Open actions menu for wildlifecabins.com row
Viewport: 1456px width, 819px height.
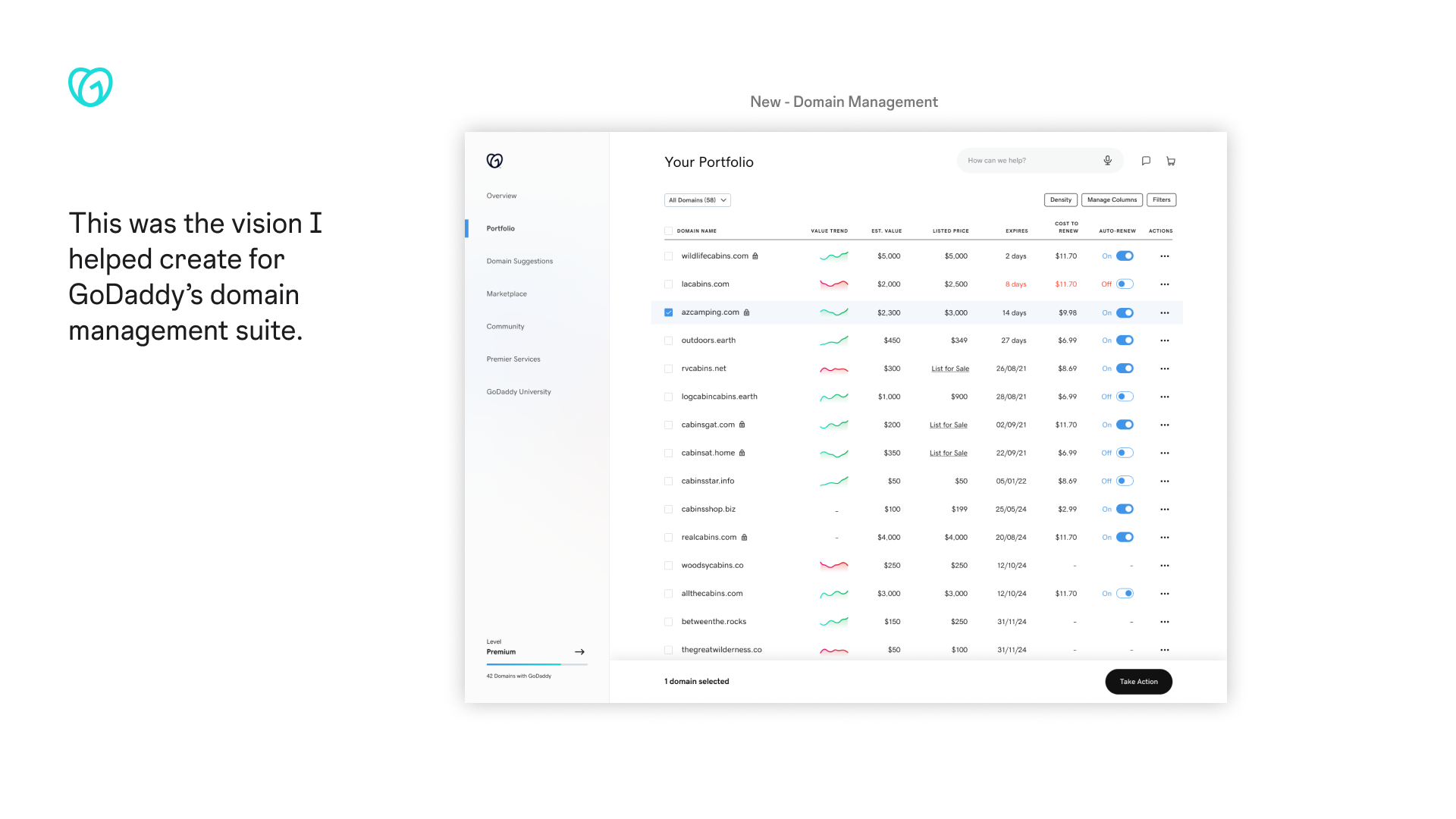(x=1165, y=256)
